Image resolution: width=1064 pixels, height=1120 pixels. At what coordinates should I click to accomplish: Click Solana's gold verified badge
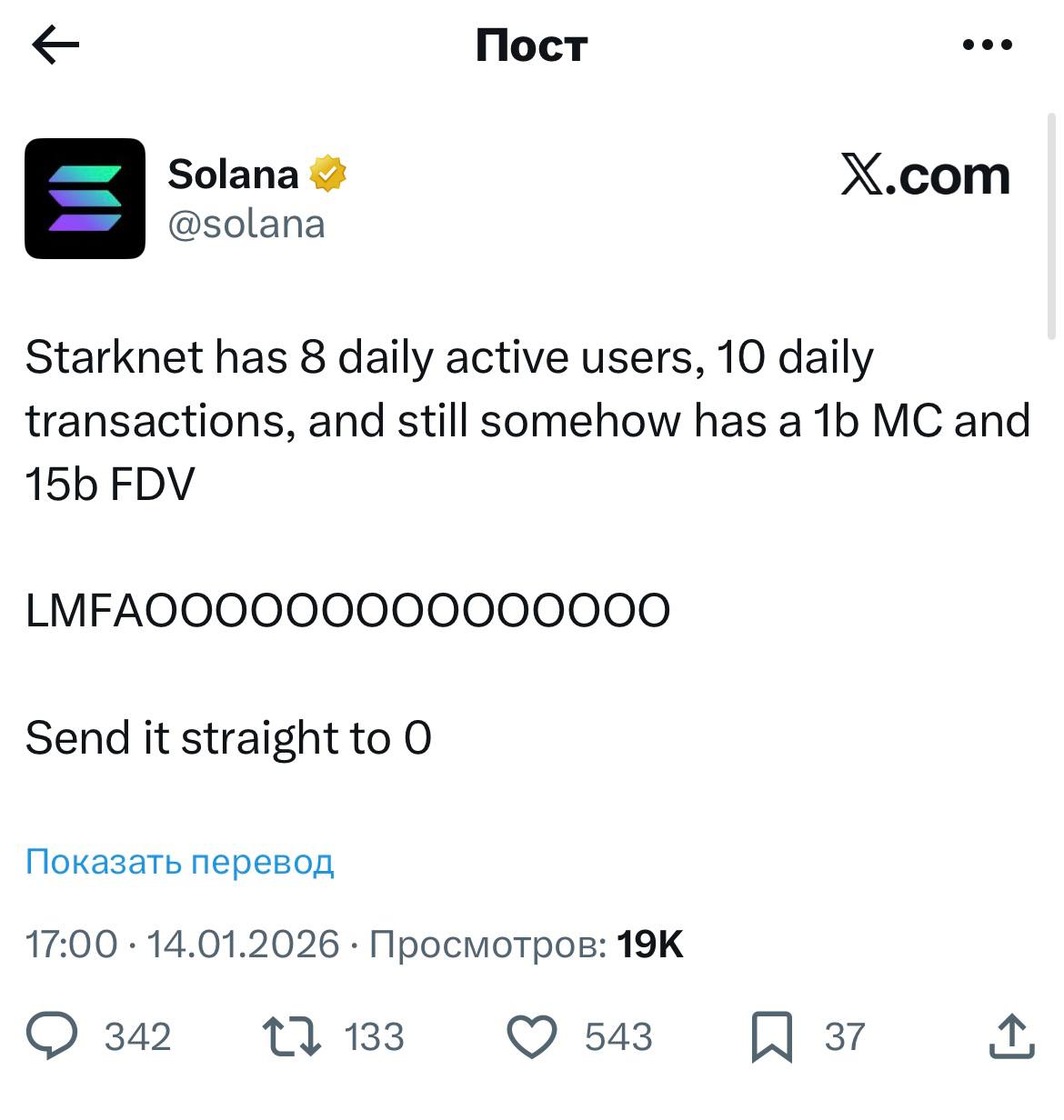[329, 172]
